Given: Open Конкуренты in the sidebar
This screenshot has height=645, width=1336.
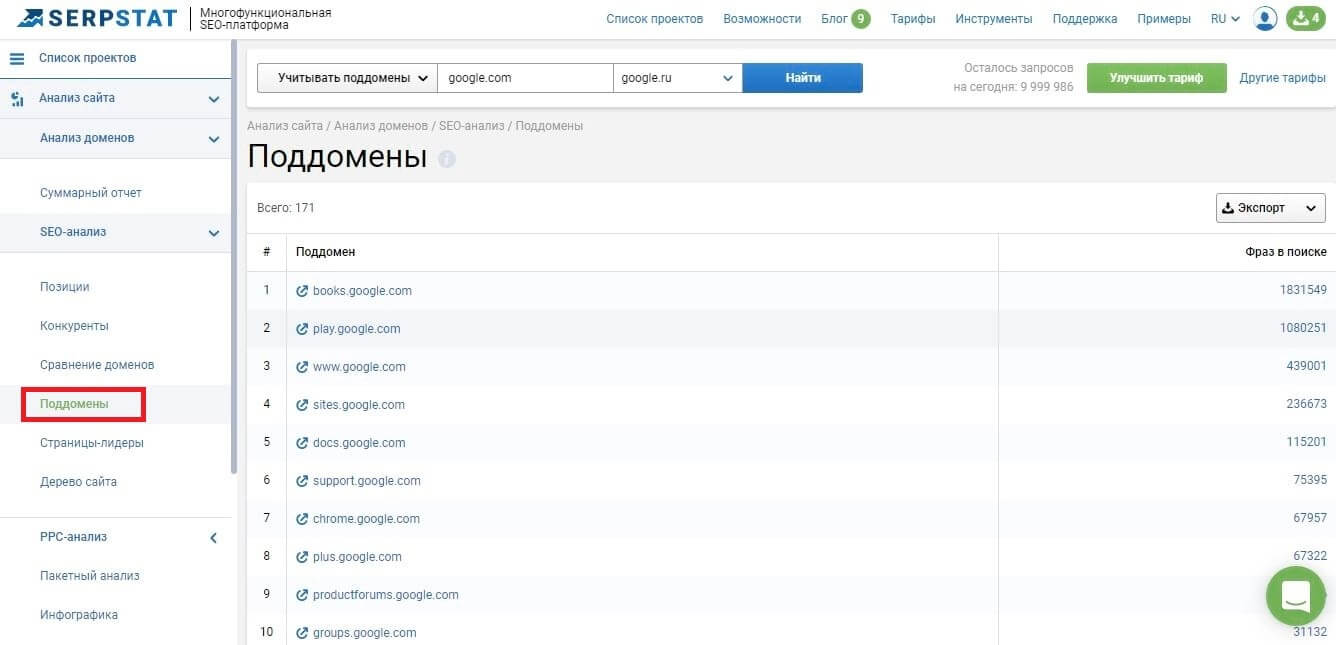Looking at the screenshot, I should 75,326.
